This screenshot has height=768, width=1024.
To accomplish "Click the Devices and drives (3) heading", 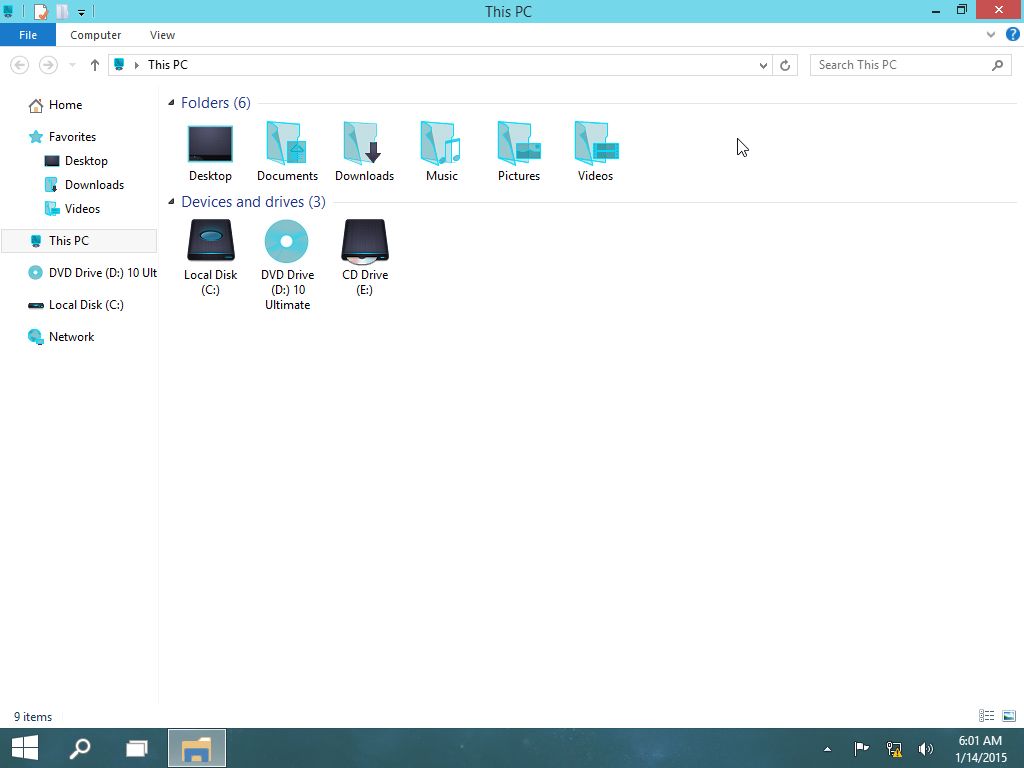I will [x=253, y=202].
